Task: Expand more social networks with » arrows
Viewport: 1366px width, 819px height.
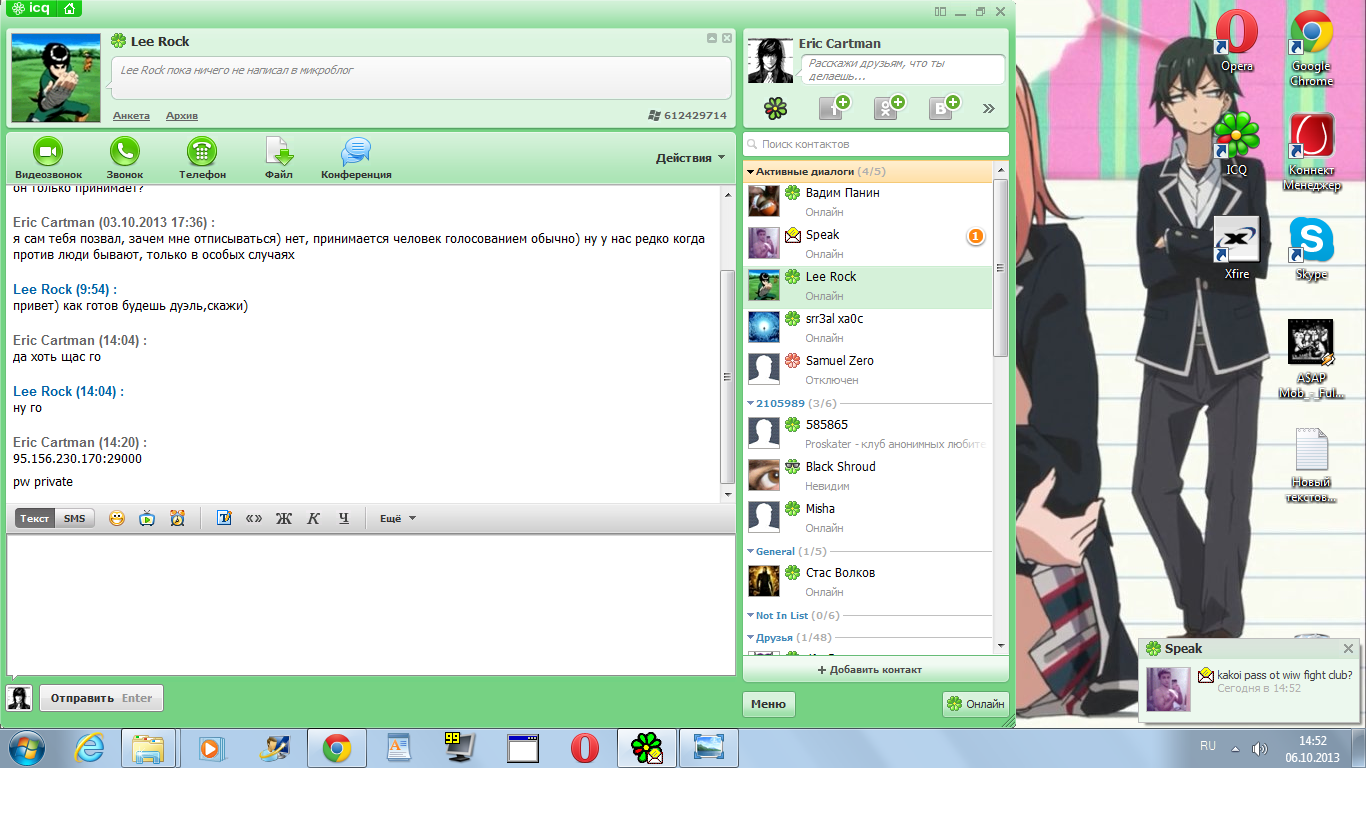Action: point(989,108)
